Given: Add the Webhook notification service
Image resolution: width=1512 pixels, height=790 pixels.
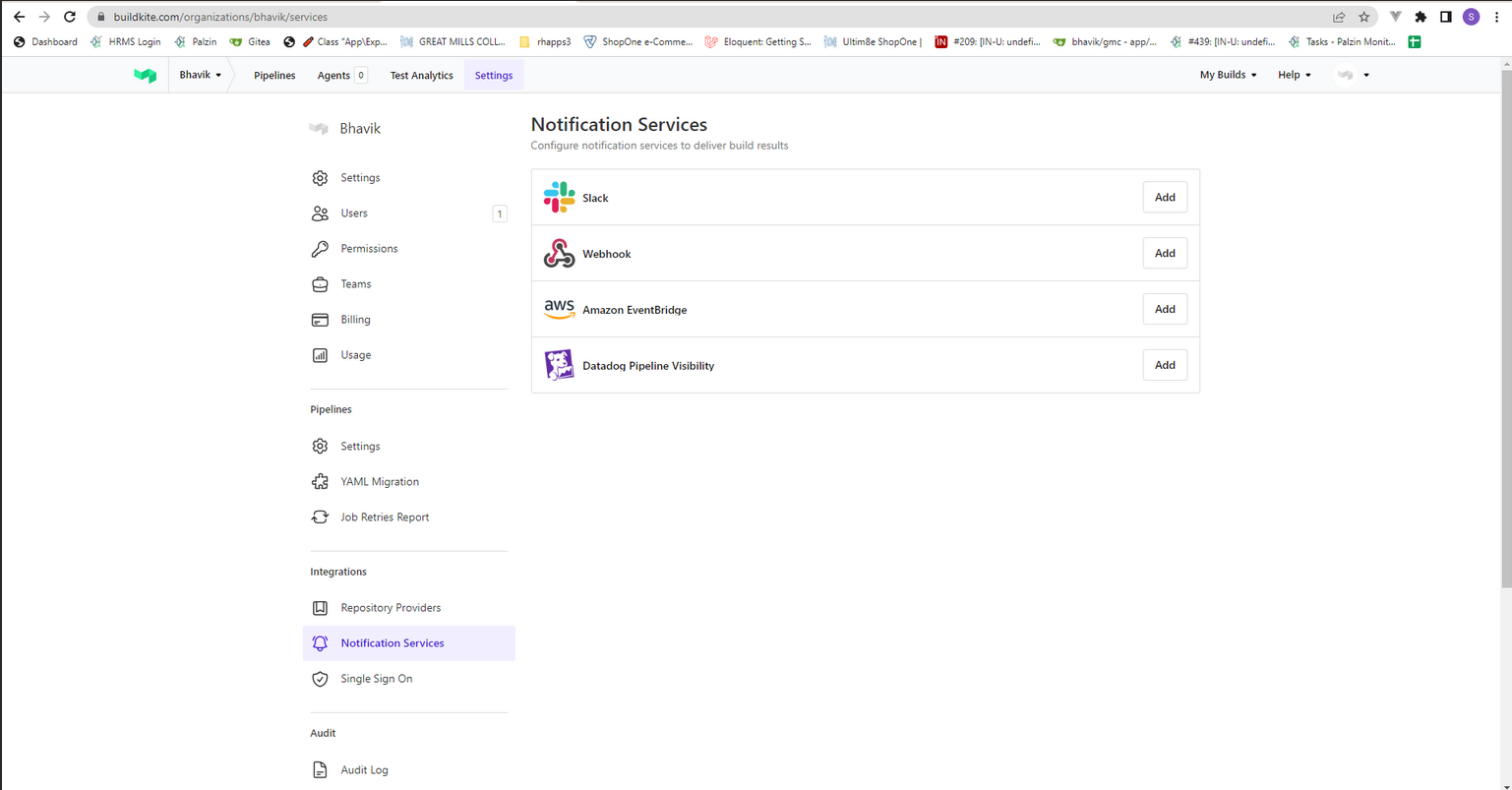Looking at the screenshot, I should (x=1165, y=253).
